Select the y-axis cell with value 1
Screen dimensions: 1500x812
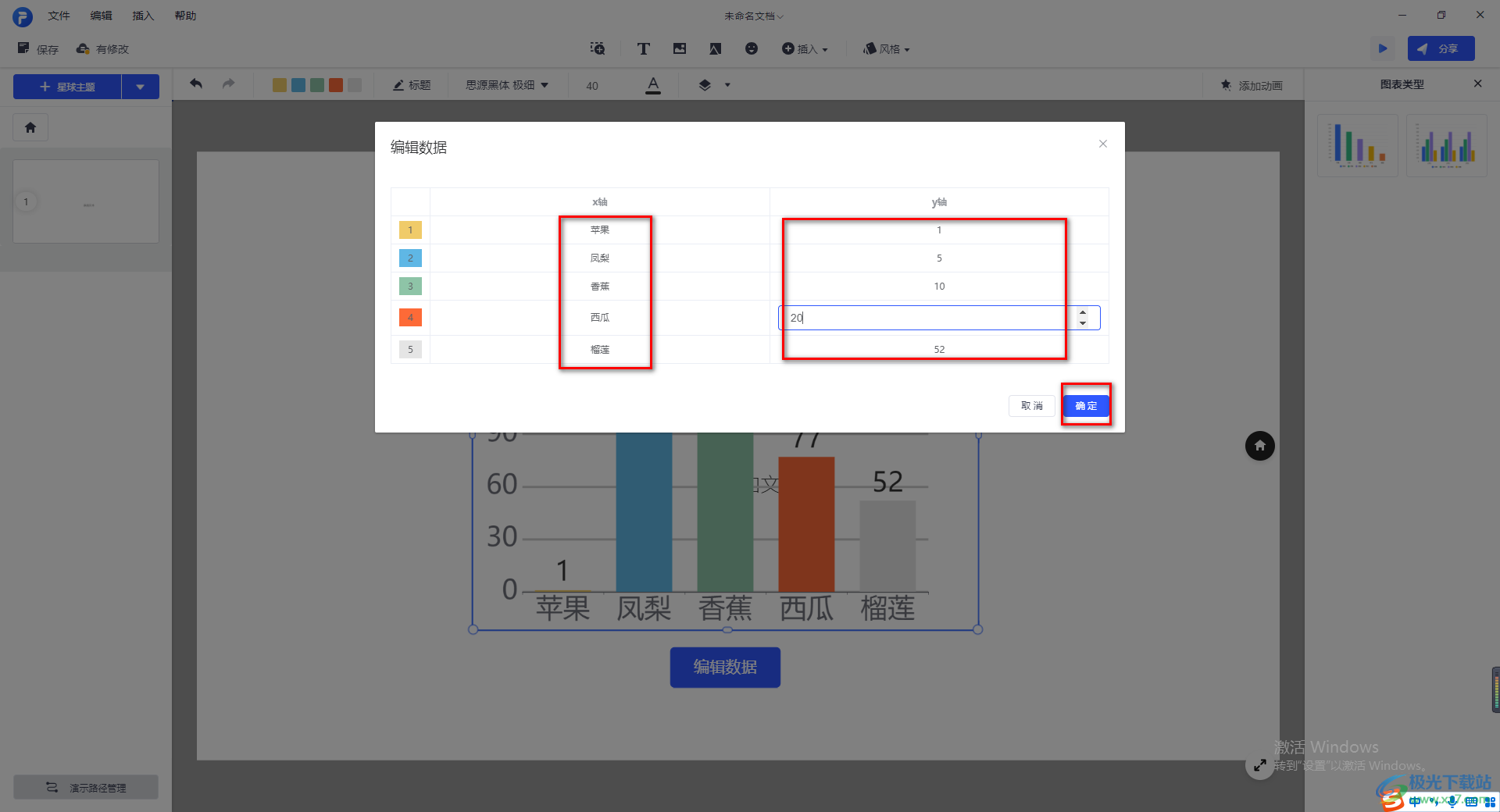click(x=939, y=230)
